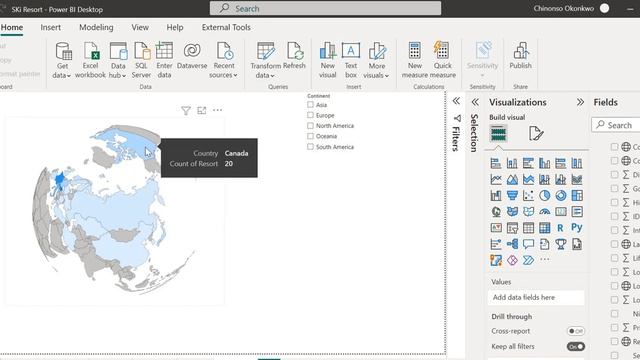Select the matrix visual
The height and width of the screenshot is (360, 640).
click(x=544, y=228)
